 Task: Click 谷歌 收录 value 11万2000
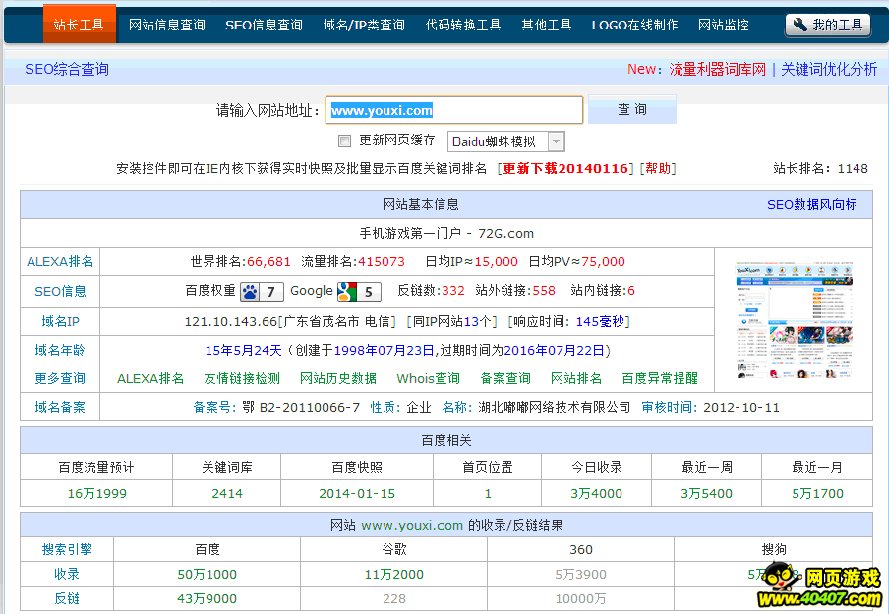point(394,574)
